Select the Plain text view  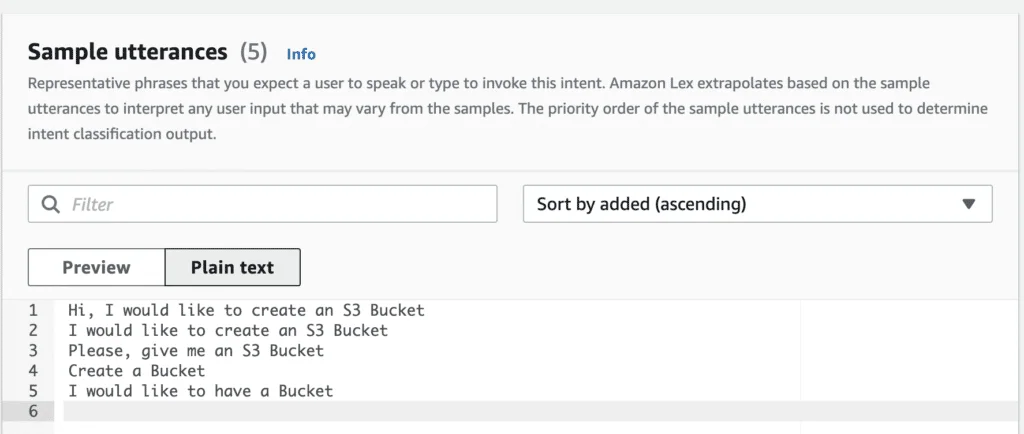click(x=232, y=267)
